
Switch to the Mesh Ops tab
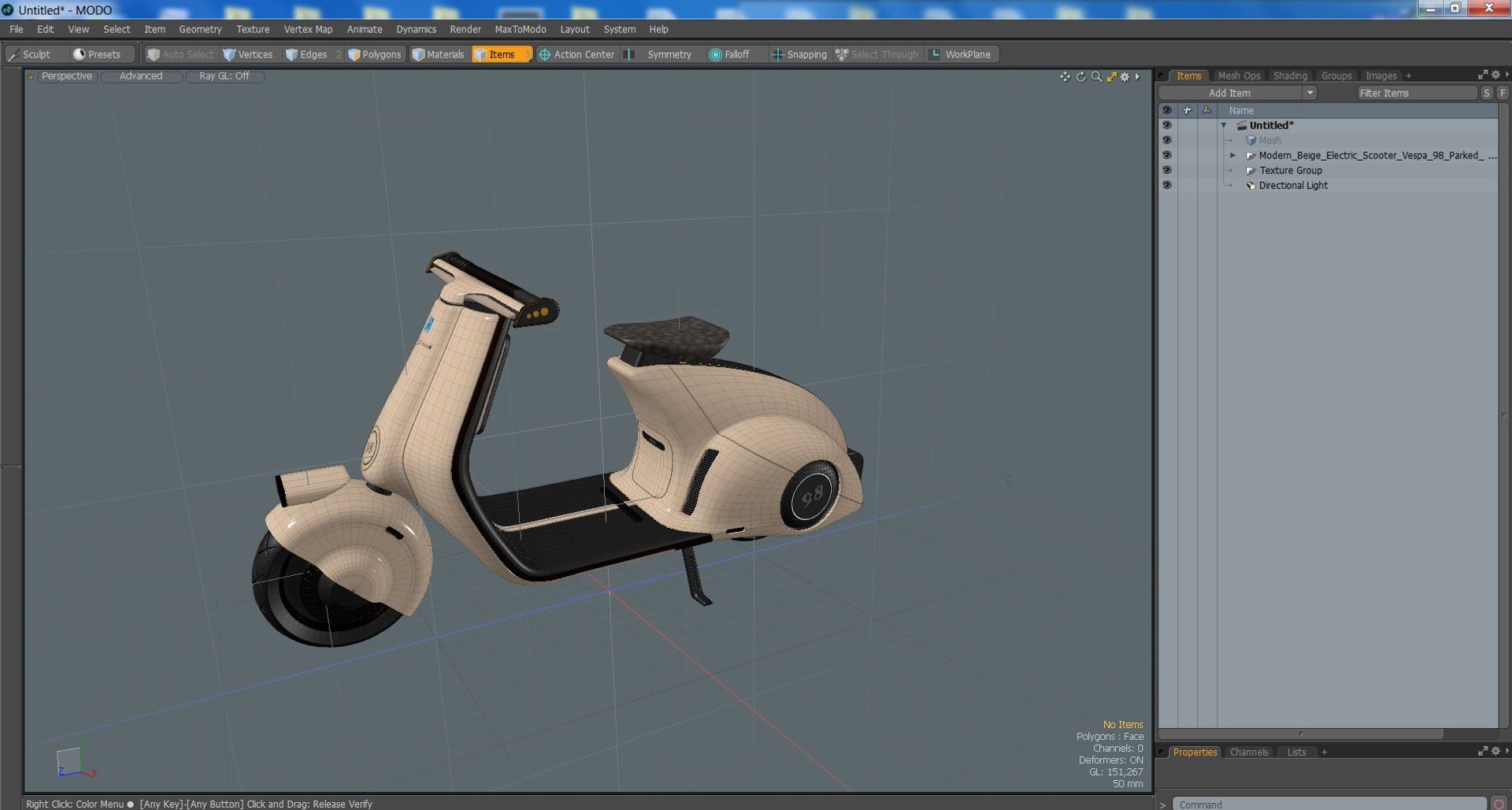[x=1239, y=76]
